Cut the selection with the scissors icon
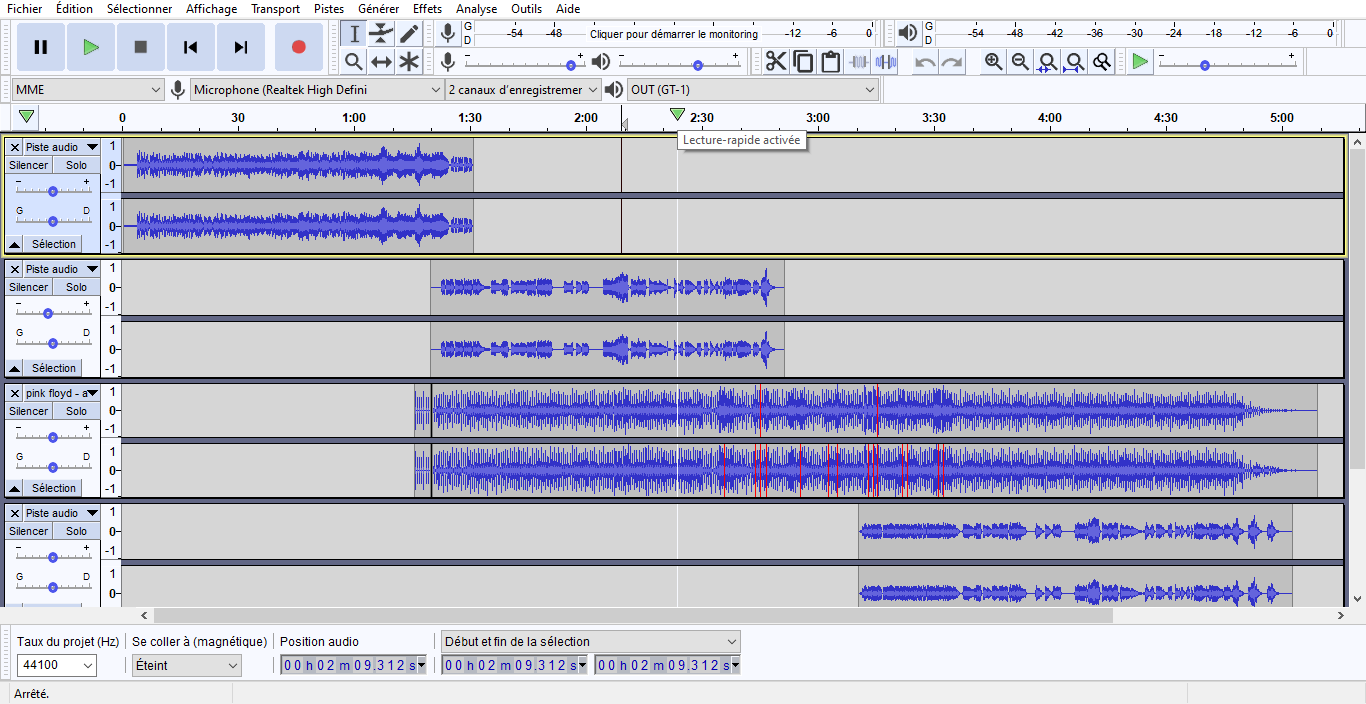The image size is (1366, 704). pyautogui.click(x=776, y=61)
